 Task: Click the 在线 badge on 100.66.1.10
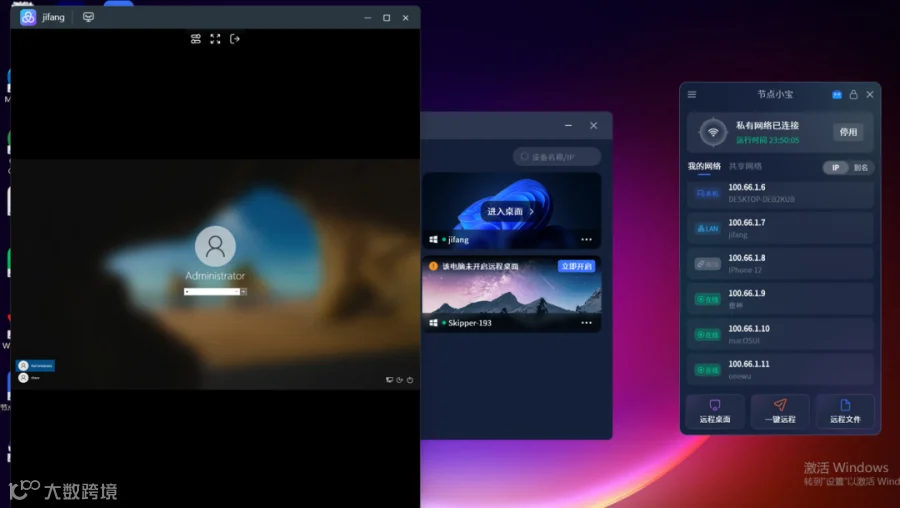tap(707, 335)
